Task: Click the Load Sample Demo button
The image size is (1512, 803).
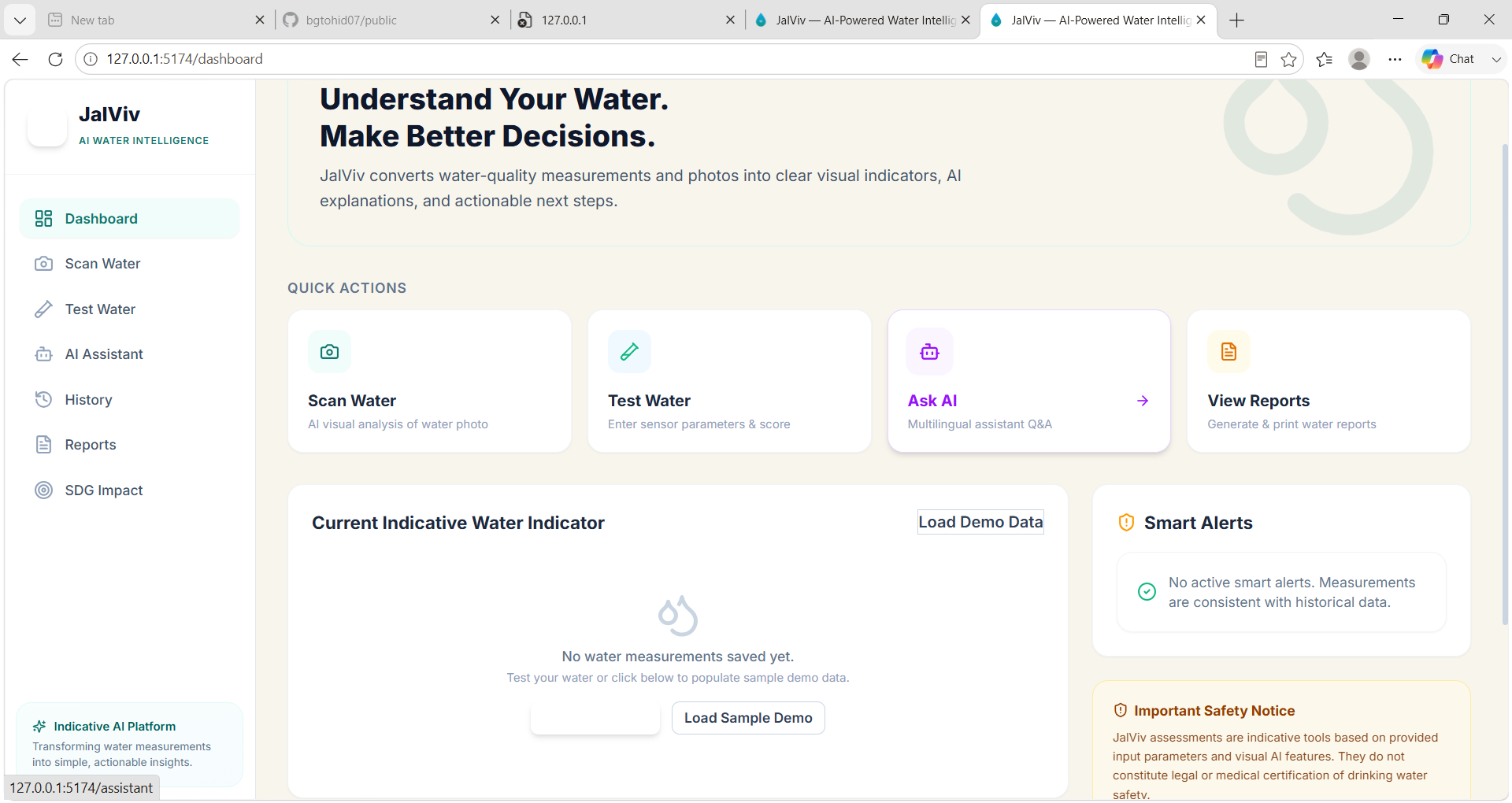Action: 748,718
